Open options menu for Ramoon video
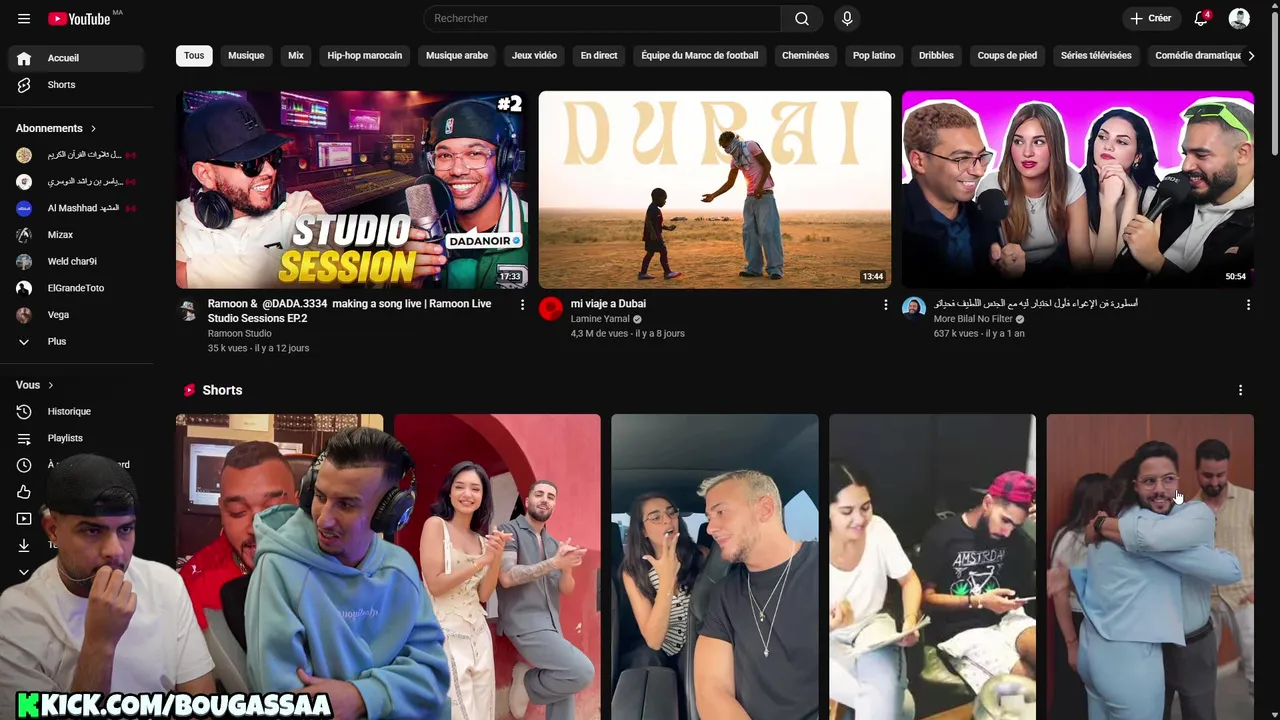 522,305
